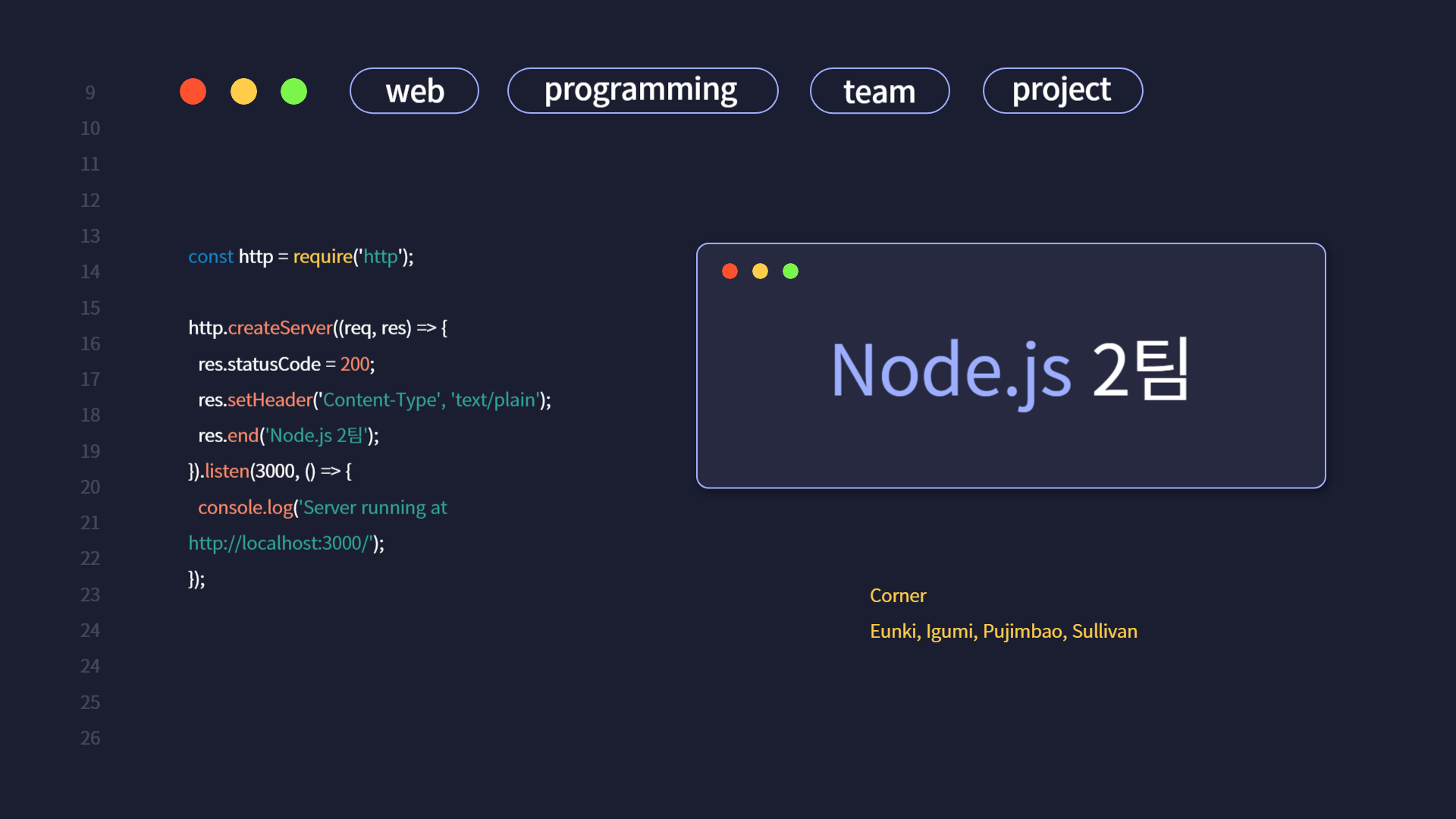The width and height of the screenshot is (1456, 819).
Task: Click the team member names line
Action: coord(1003,632)
